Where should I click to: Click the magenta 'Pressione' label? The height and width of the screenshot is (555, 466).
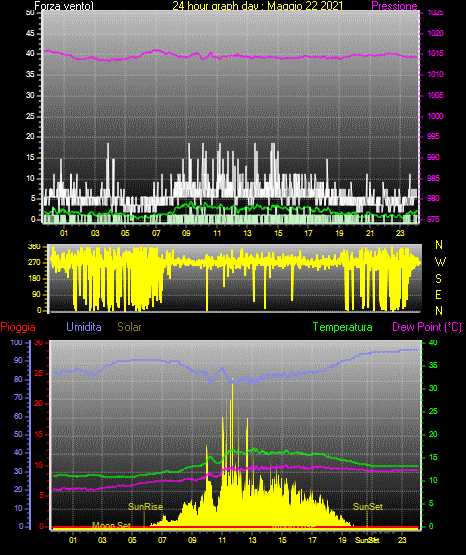point(394,6)
